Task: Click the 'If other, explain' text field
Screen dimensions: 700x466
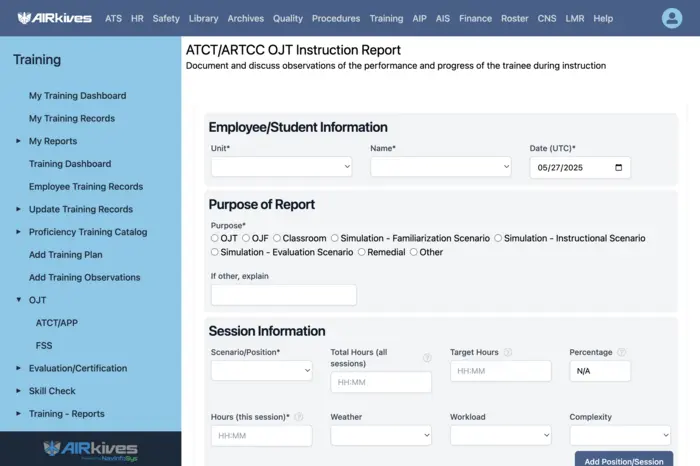Action: pos(283,295)
